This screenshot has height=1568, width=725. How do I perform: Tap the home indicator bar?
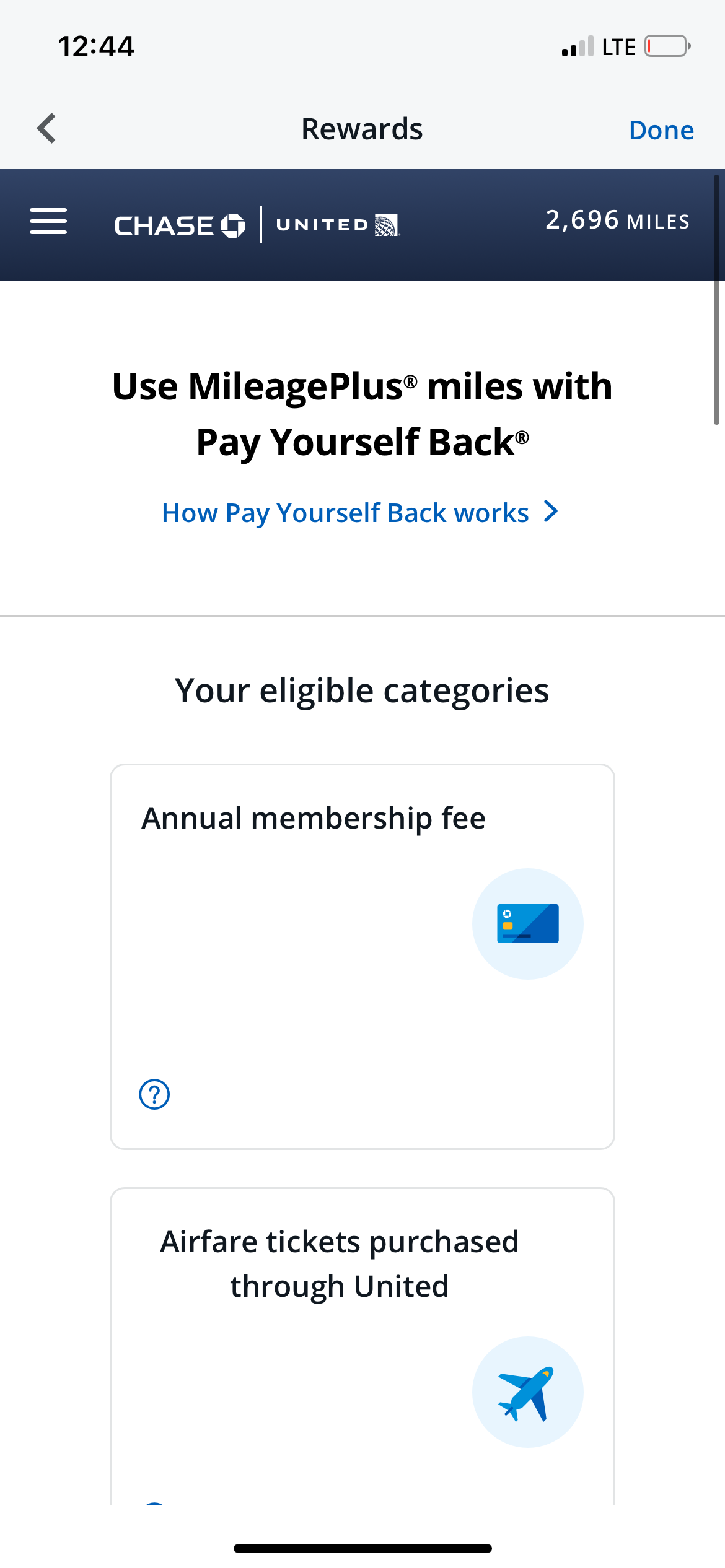(362, 1548)
